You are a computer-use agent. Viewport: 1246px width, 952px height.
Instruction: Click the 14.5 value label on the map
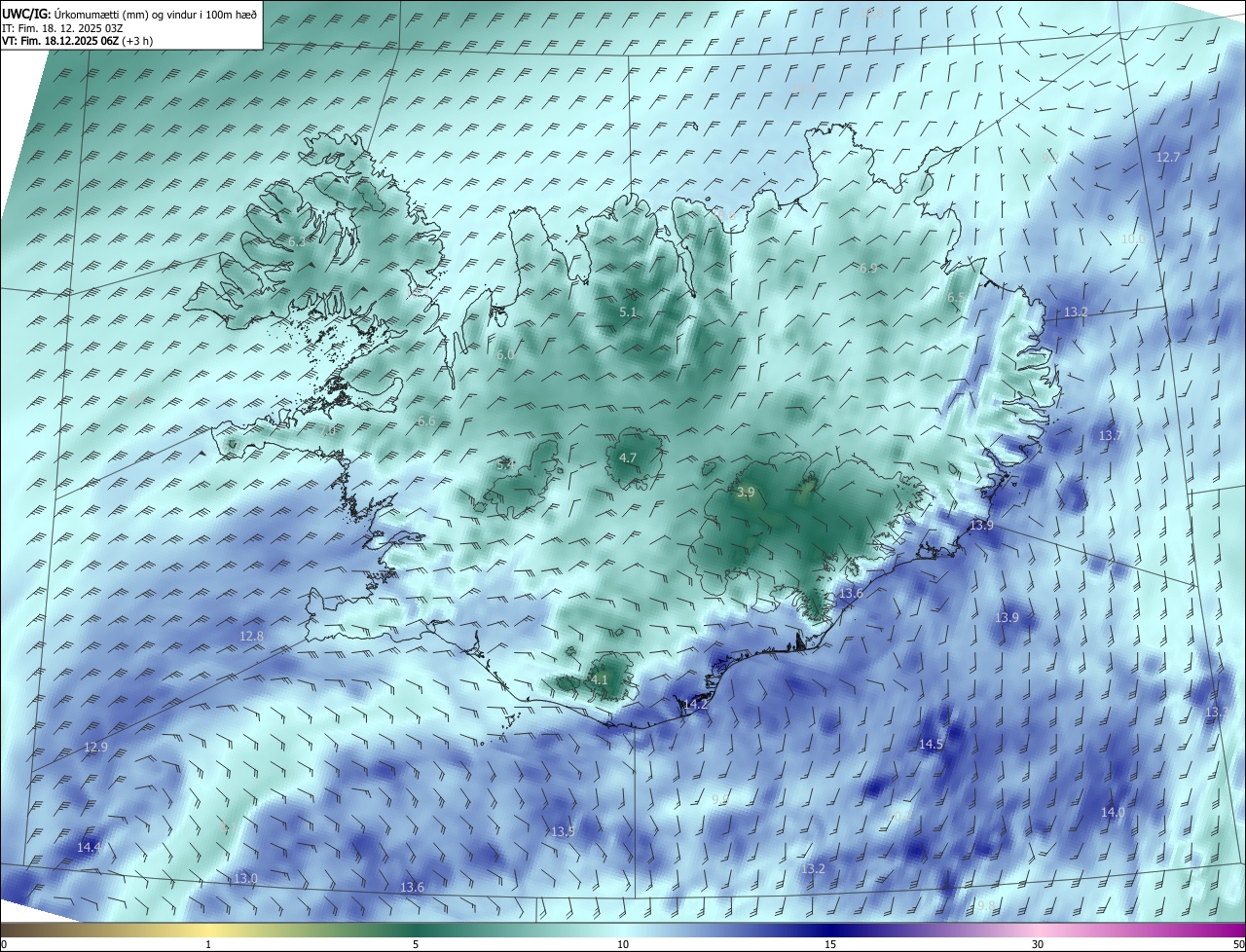tap(931, 744)
